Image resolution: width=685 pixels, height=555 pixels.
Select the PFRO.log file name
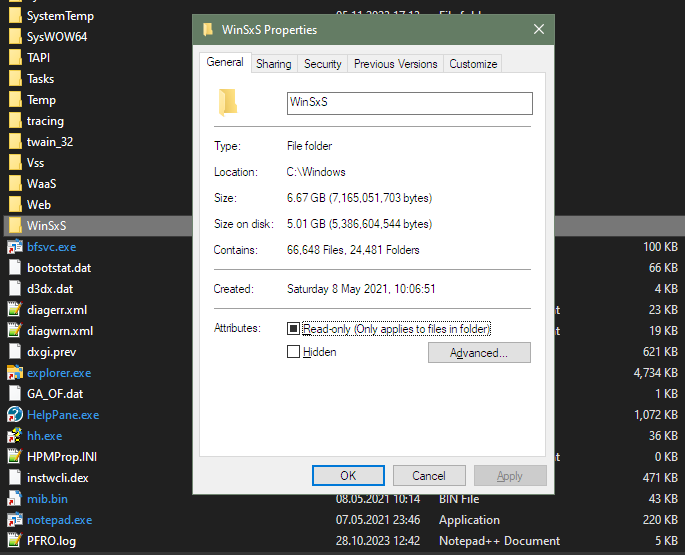coord(51,541)
